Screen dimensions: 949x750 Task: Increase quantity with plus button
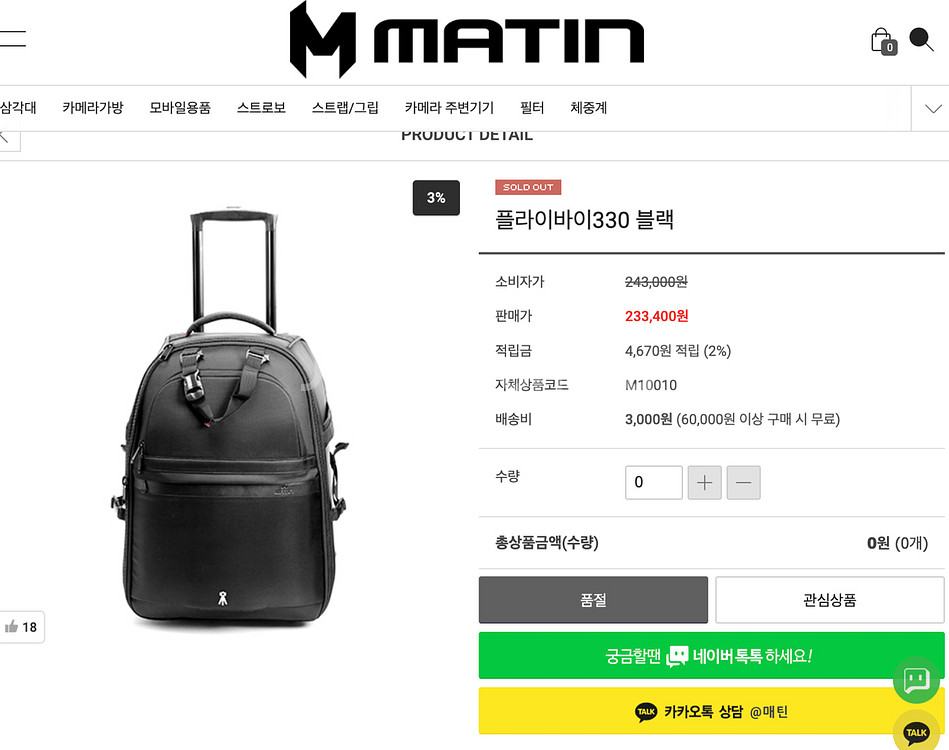coord(704,482)
